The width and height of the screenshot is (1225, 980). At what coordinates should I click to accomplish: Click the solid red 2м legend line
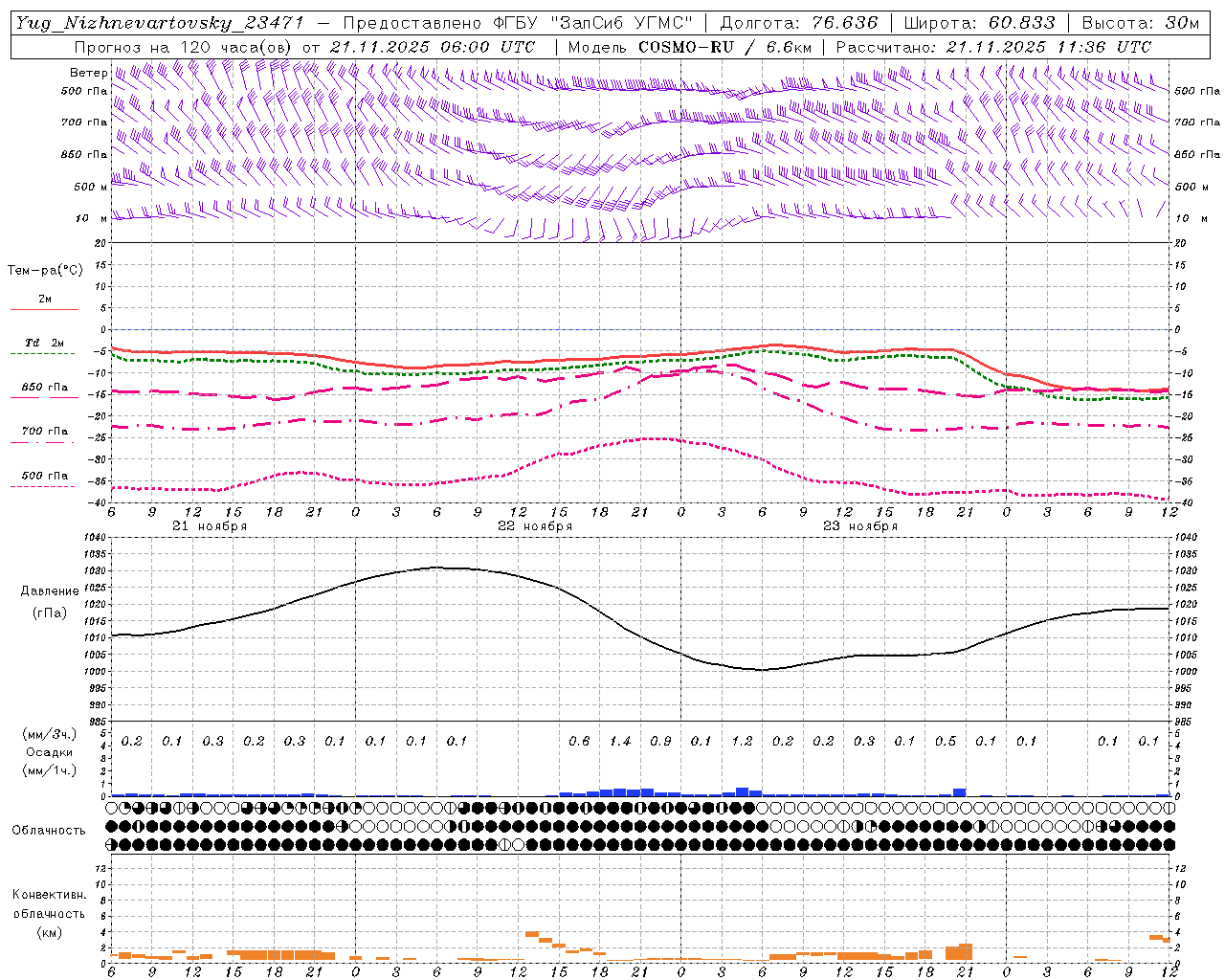(44, 309)
